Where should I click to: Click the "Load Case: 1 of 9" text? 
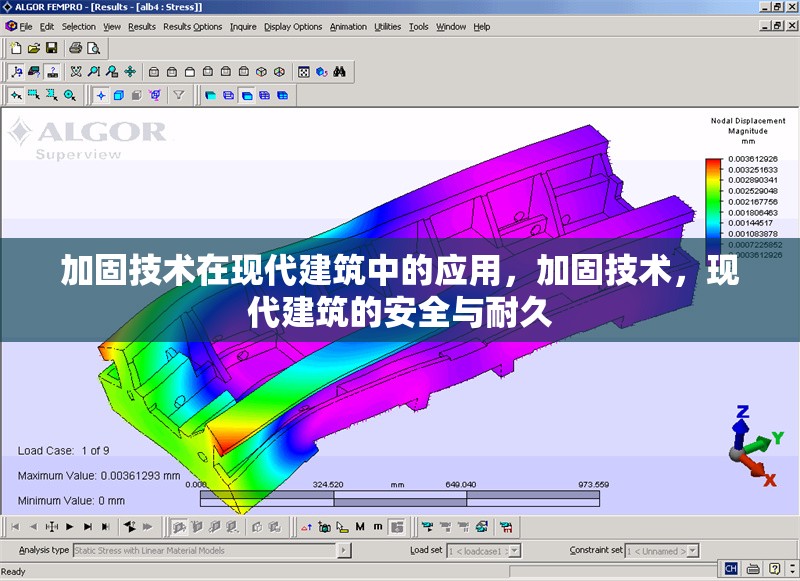(63, 451)
